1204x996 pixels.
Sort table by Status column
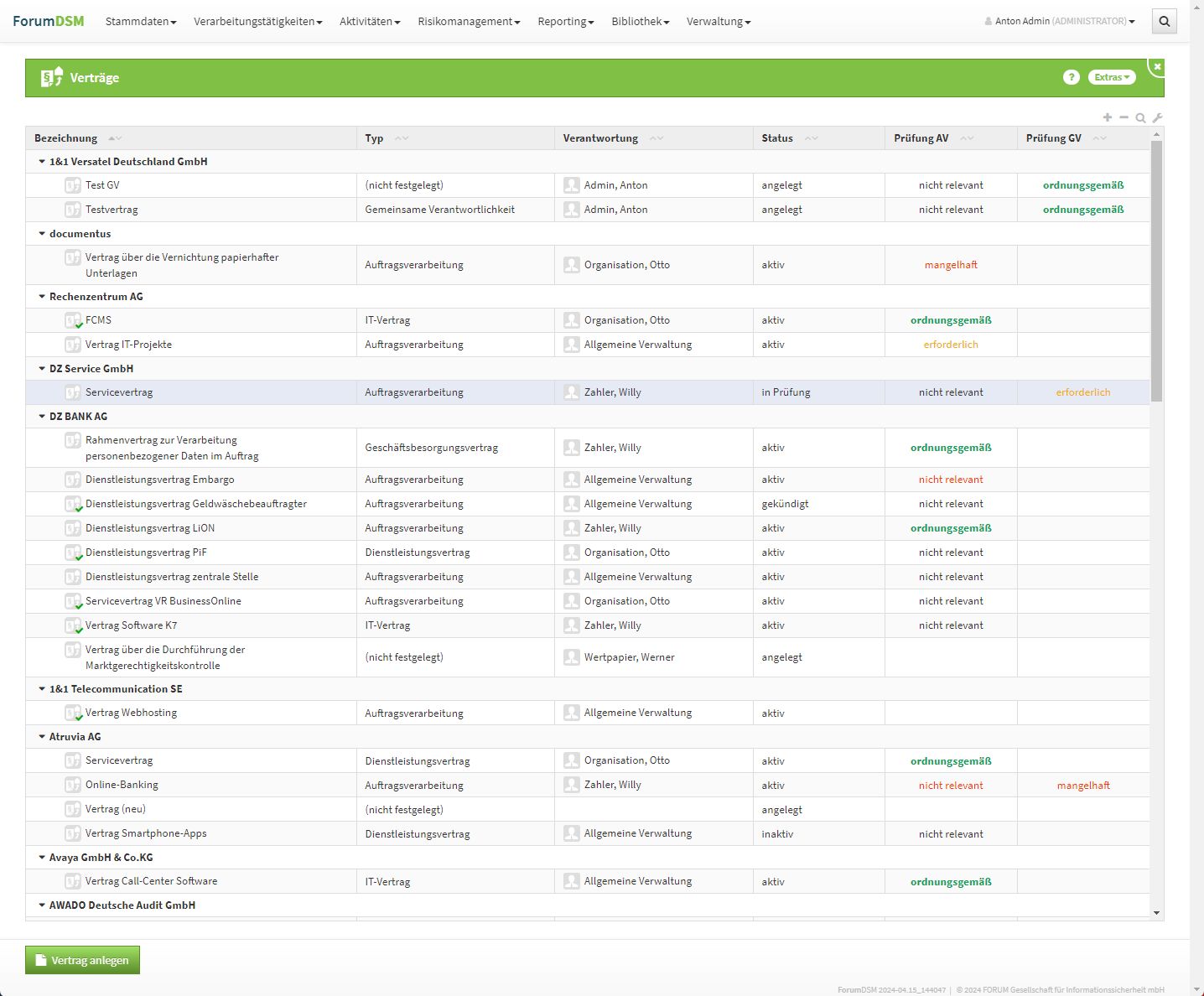(x=777, y=138)
